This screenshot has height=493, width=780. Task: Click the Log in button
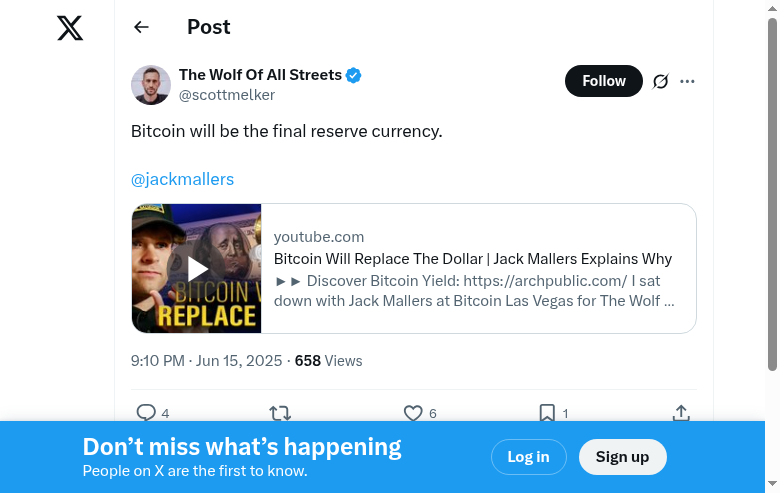[x=528, y=457]
